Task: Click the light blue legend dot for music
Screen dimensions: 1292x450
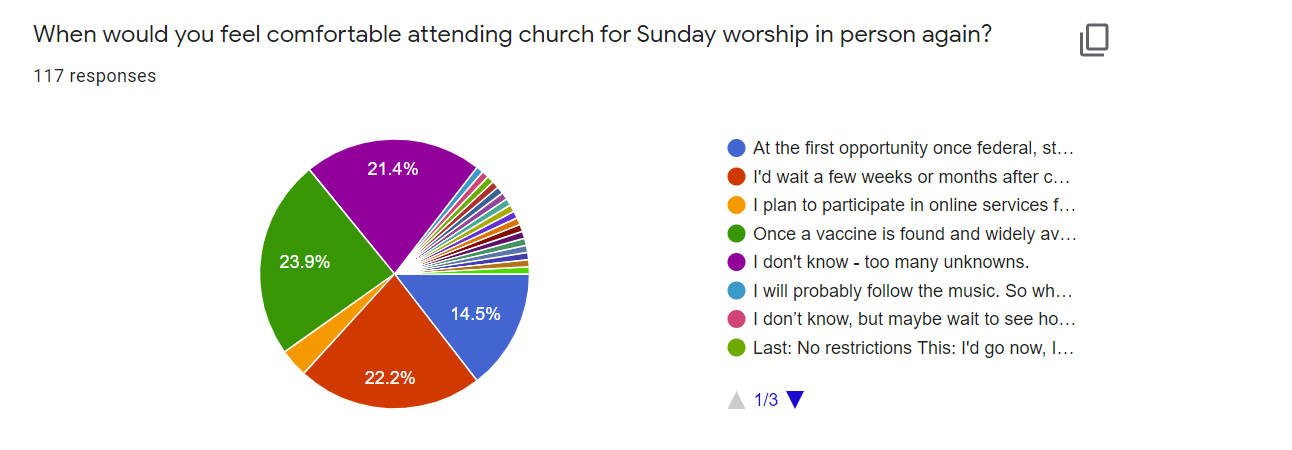Action: point(736,291)
